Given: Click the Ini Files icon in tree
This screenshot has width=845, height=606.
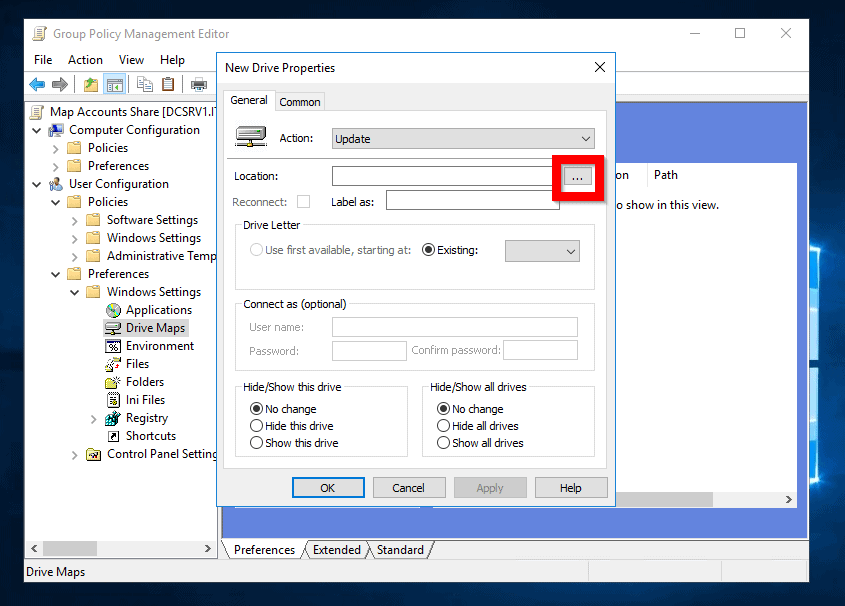Looking at the screenshot, I should point(114,400).
